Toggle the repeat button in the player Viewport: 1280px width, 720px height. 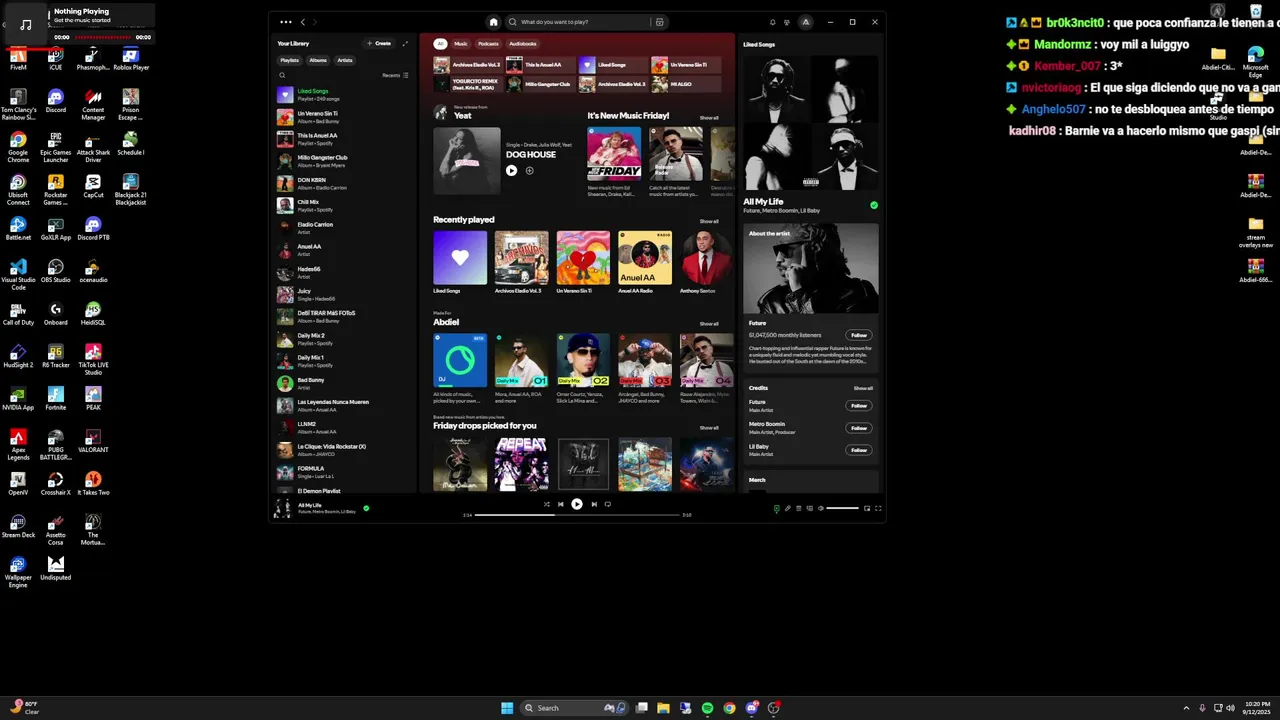607,504
